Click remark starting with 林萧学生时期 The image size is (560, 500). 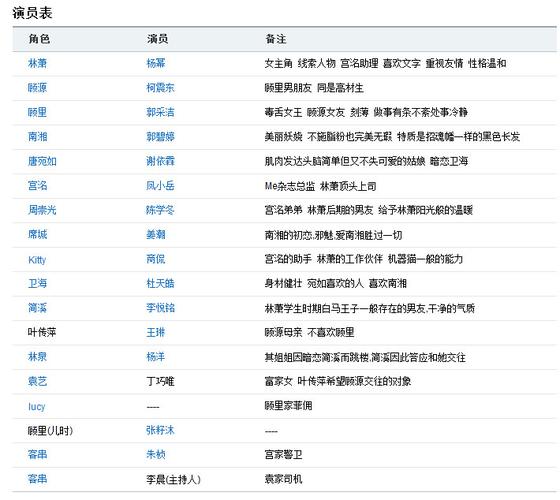tap(370, 308)
